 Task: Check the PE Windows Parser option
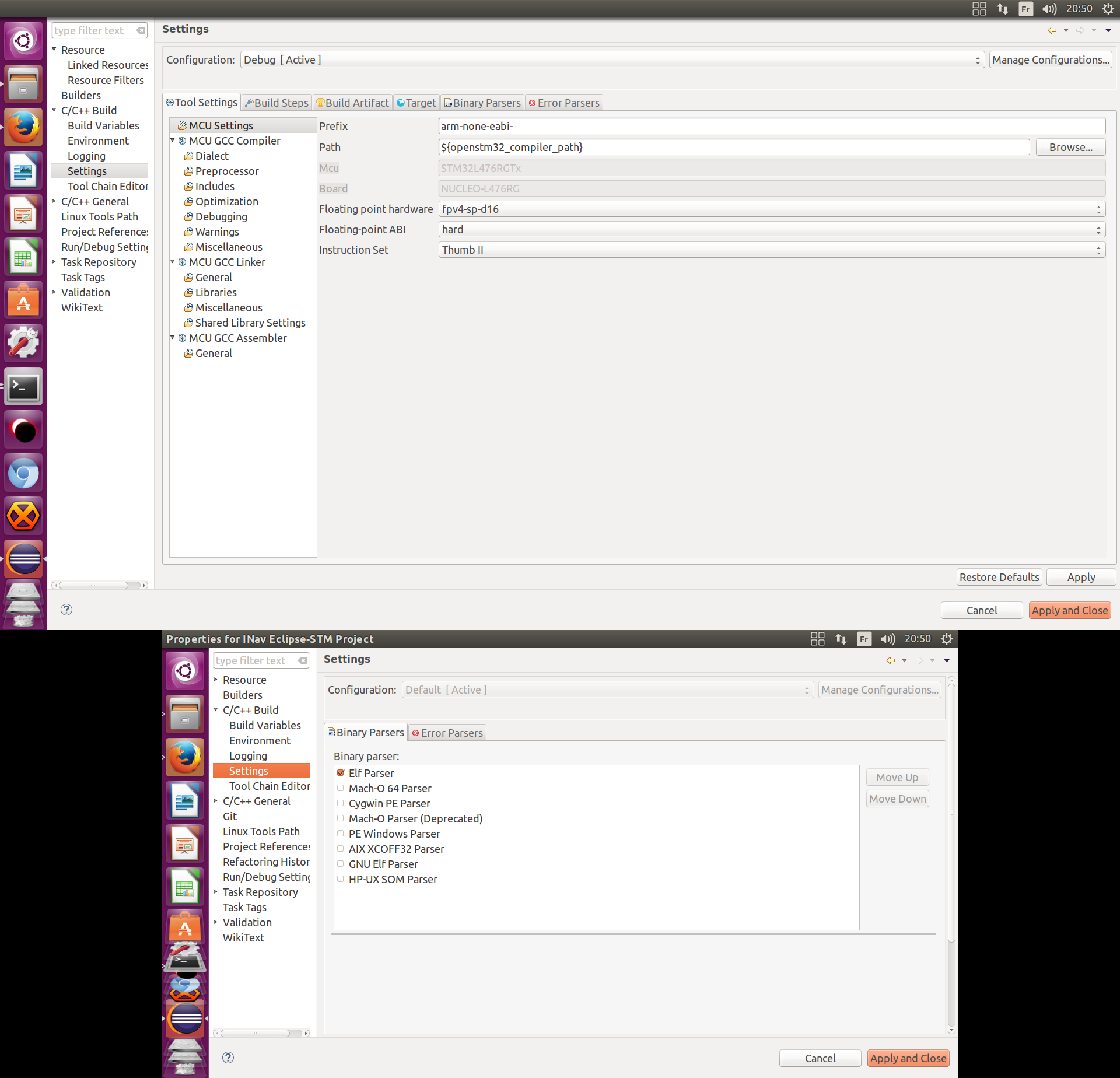(341, 834)
